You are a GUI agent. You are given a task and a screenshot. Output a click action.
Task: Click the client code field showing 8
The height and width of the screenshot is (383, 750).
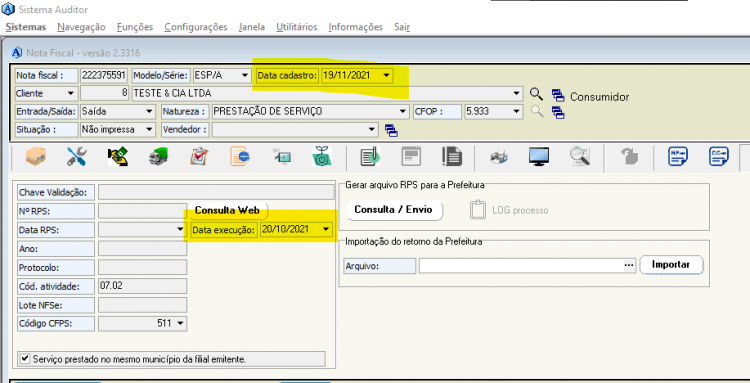[105, 93]
